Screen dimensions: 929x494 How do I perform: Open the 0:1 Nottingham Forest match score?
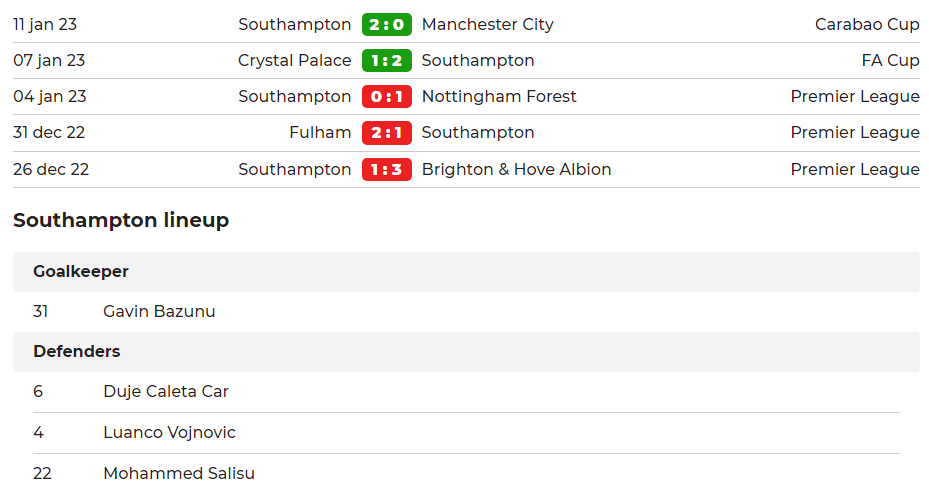(x=387, y=97)
